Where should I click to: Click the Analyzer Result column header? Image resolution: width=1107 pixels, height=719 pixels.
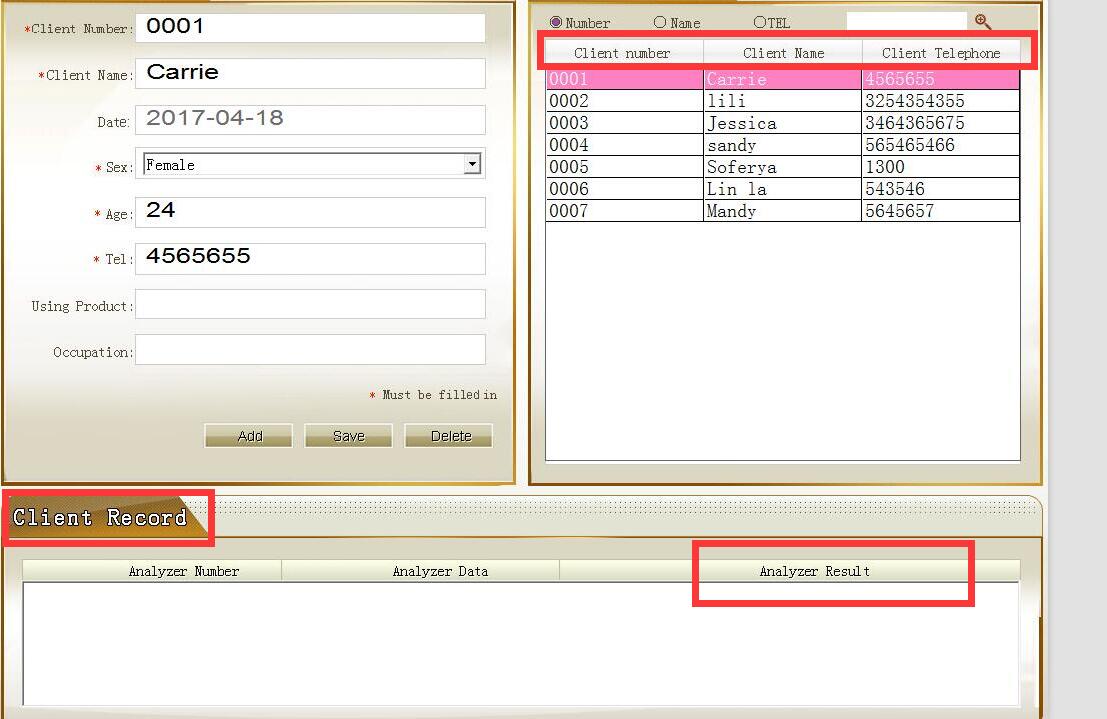click(789, 571)
